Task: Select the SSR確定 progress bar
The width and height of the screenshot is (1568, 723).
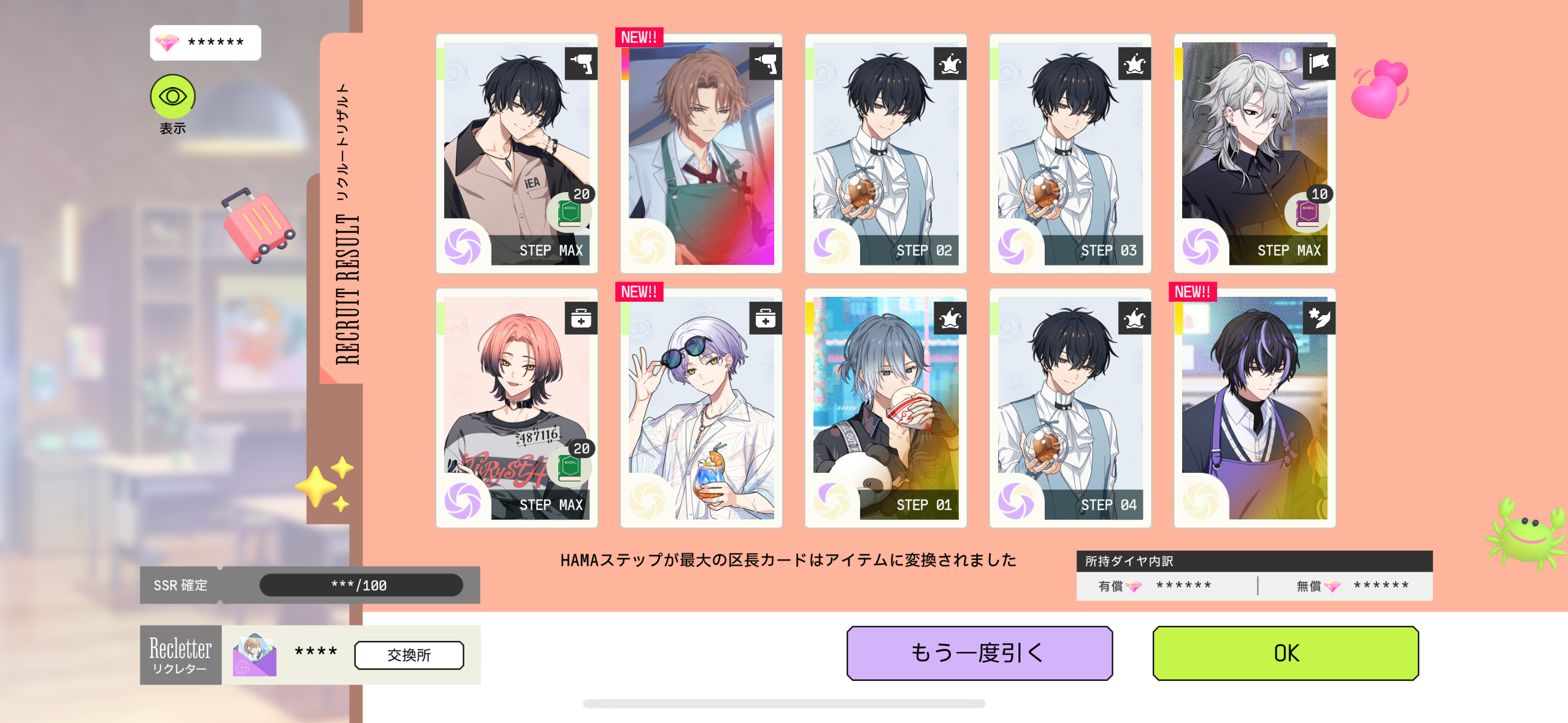Action: [361, 585]
